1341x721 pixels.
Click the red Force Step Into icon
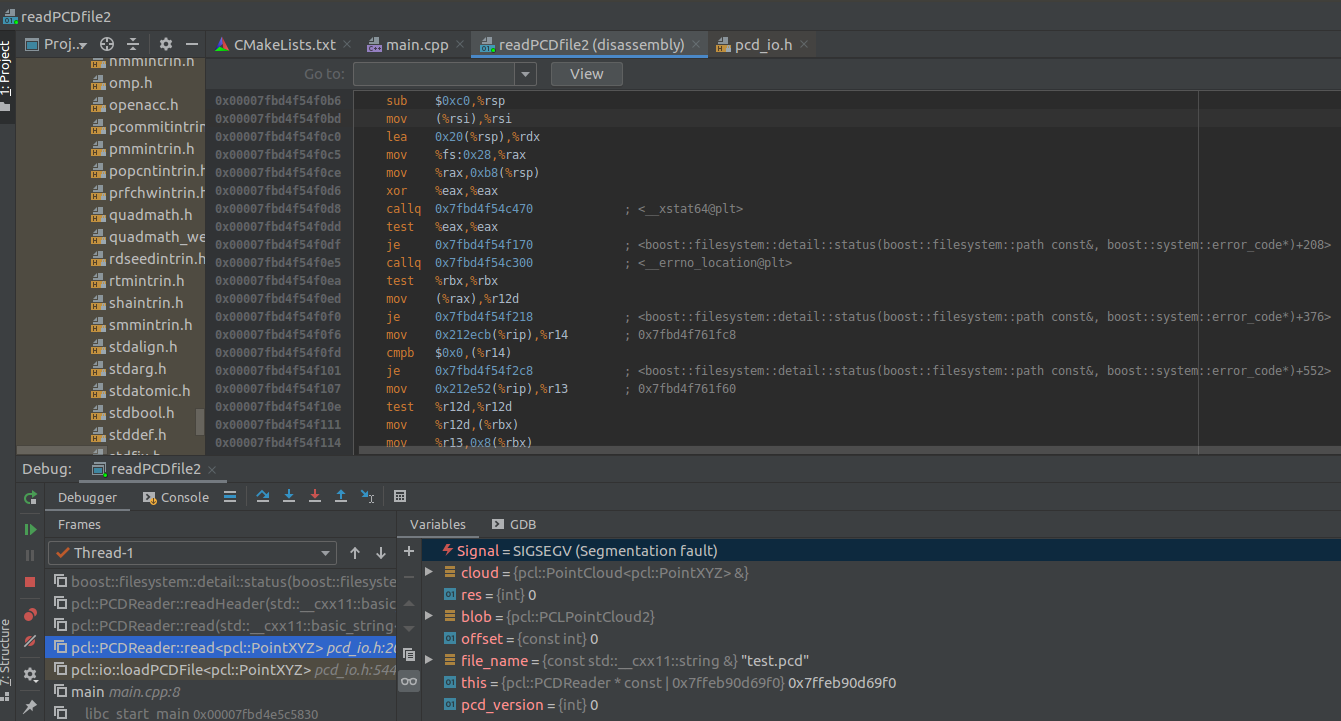pos(315,496)
